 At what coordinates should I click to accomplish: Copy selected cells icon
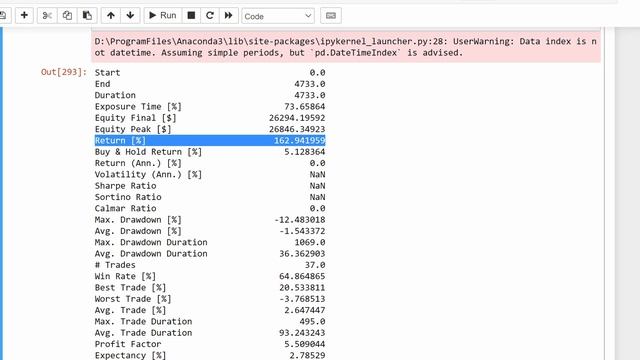tap(67, 16)
